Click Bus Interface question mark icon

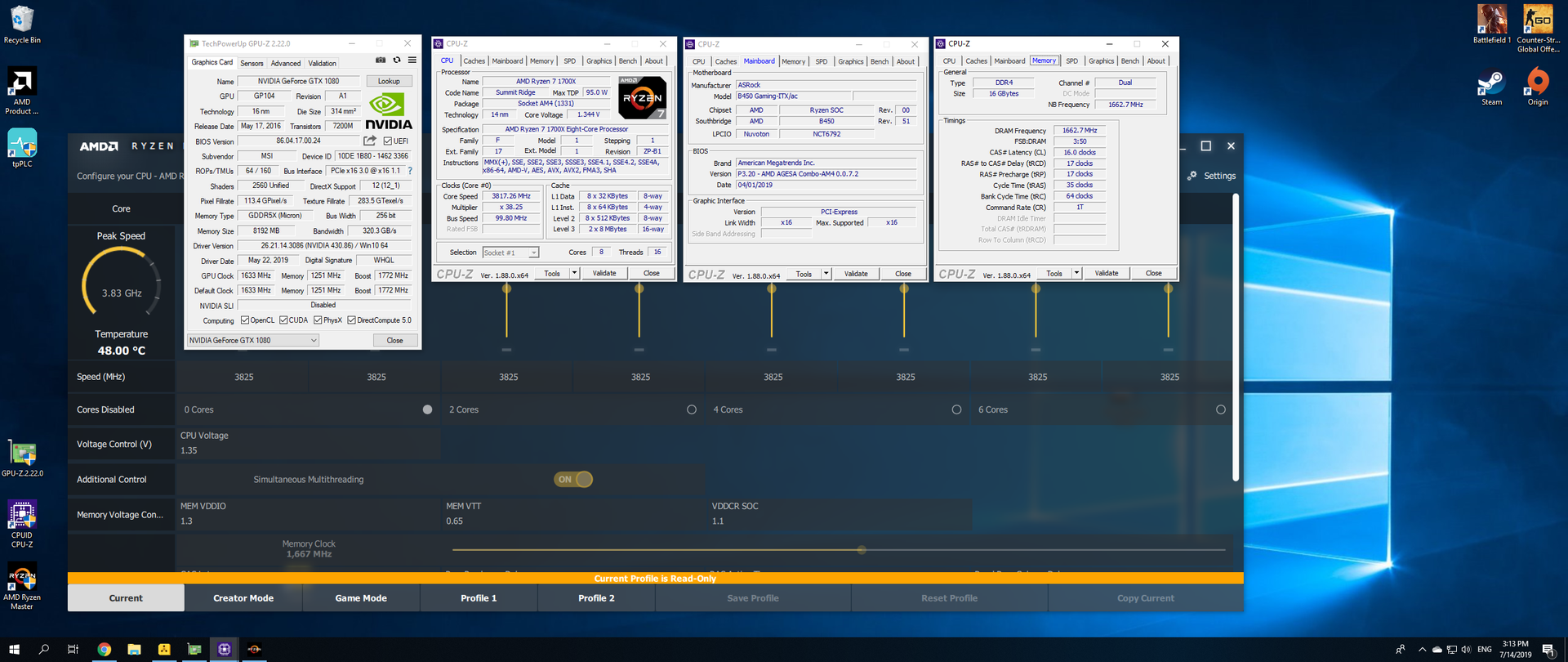coord(410,171)
